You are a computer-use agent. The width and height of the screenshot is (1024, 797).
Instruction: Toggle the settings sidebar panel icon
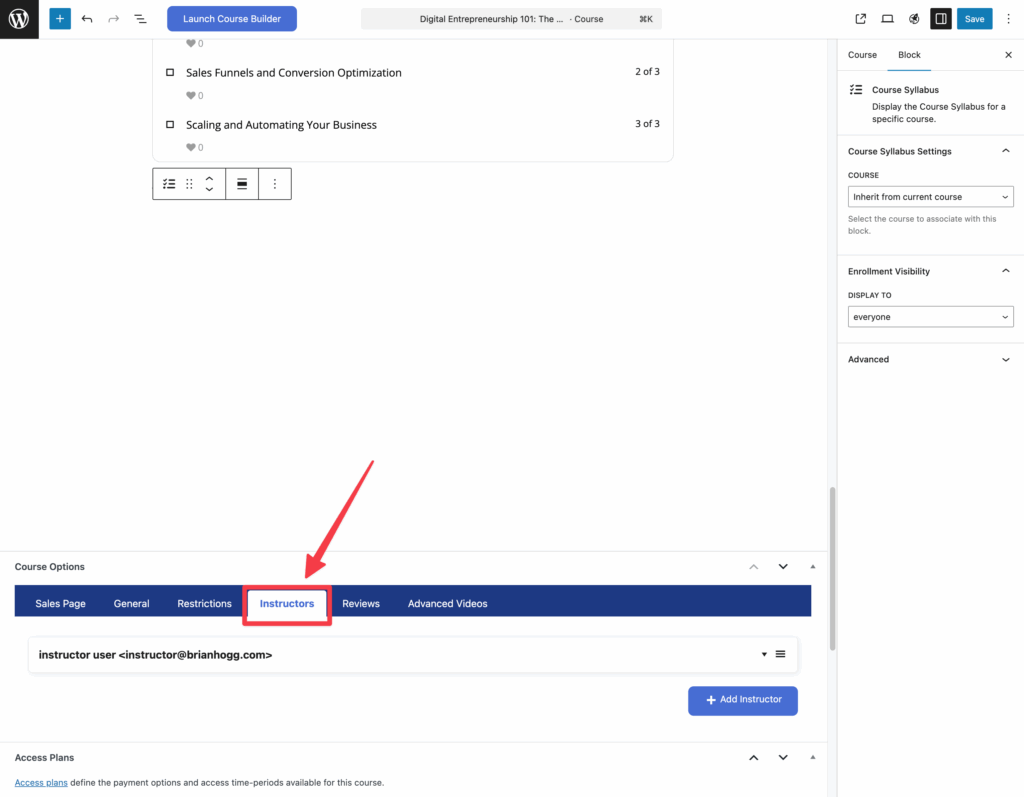(x=940, y=19)
